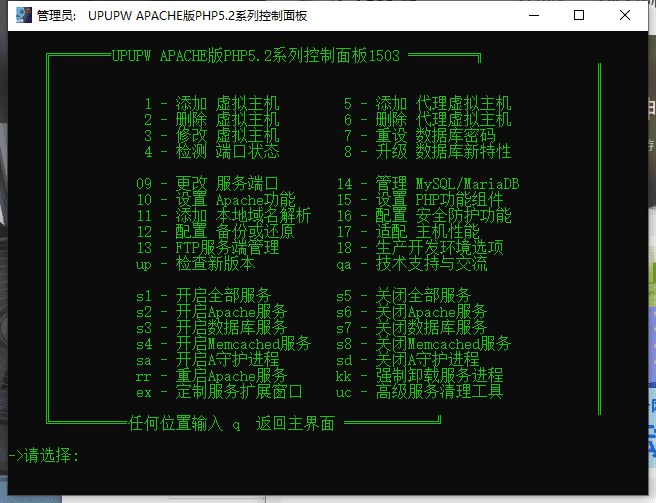Viewport: 656px width, 503px height.
Task: Click the line 'uc - 高级服务清理工具'
Action: coord(420,392)
